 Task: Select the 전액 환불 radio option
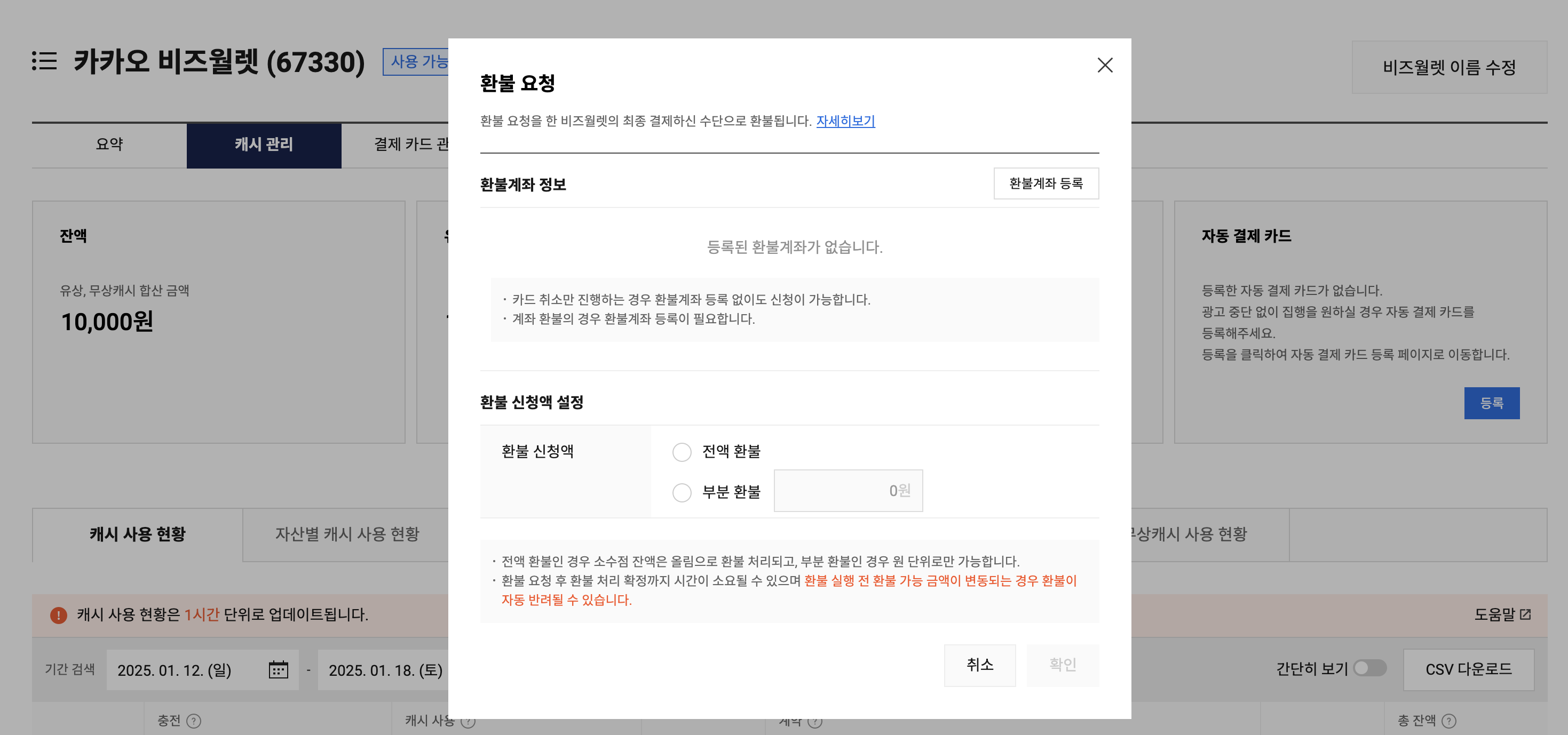tap(682, 452)
